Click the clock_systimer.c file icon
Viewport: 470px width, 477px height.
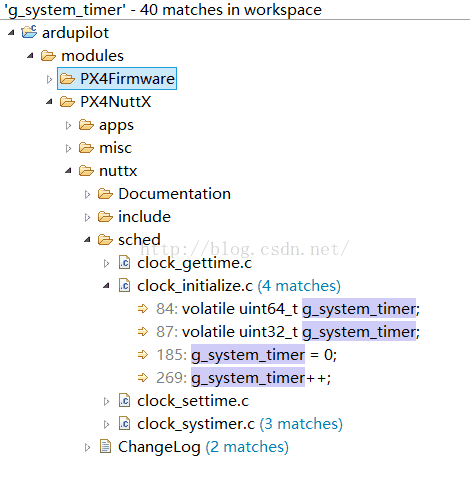pyautogui.click(x=125, y=424)
